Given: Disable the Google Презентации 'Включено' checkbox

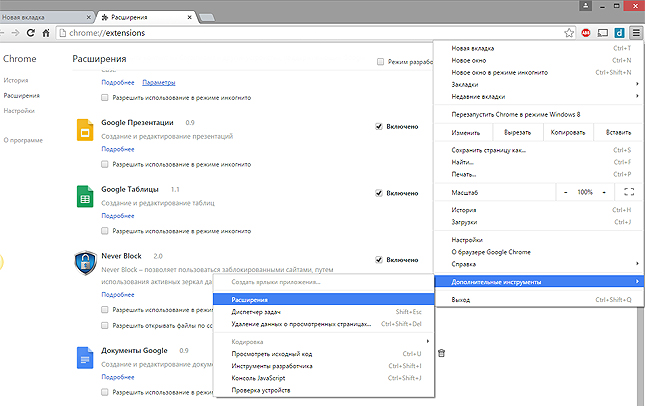Looking at the screenshot, I should [x=378, y=127].
